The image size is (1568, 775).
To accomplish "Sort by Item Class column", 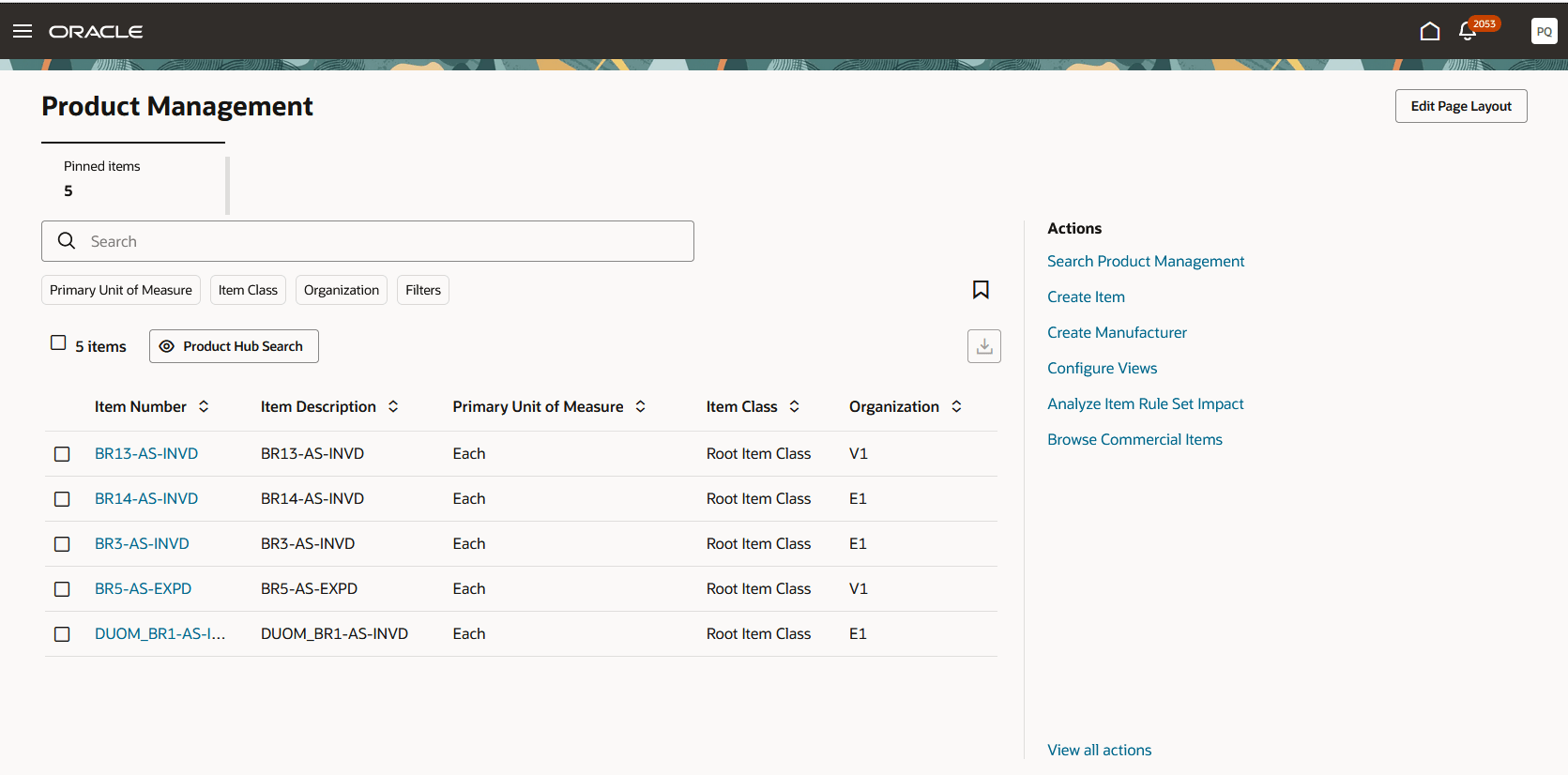I will tap(795, 406).
